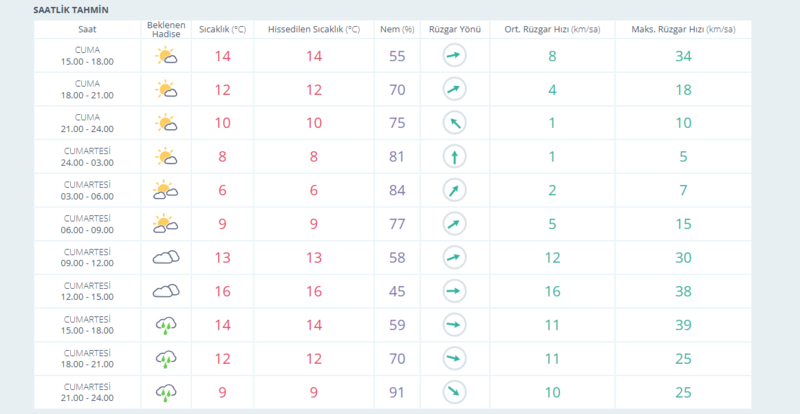This screenshot has width=800, height=414.
Task: Click the cloudy icon for Cumartesi 12.00 - 15.00
Action: click(166, 291)
